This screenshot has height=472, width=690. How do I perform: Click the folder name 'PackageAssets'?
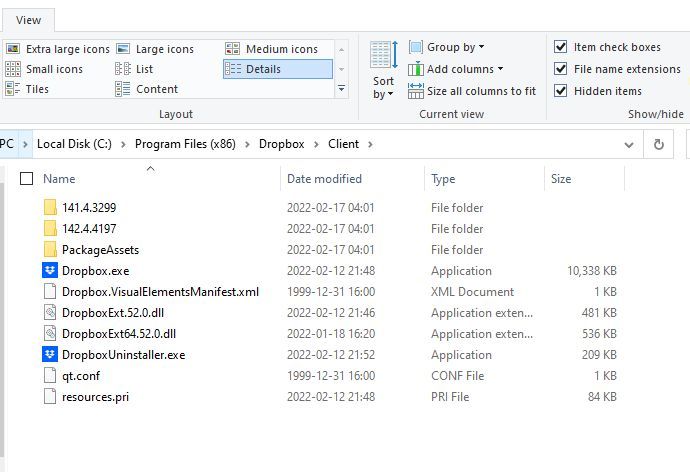pyautogui.click(x=100, y=250)
